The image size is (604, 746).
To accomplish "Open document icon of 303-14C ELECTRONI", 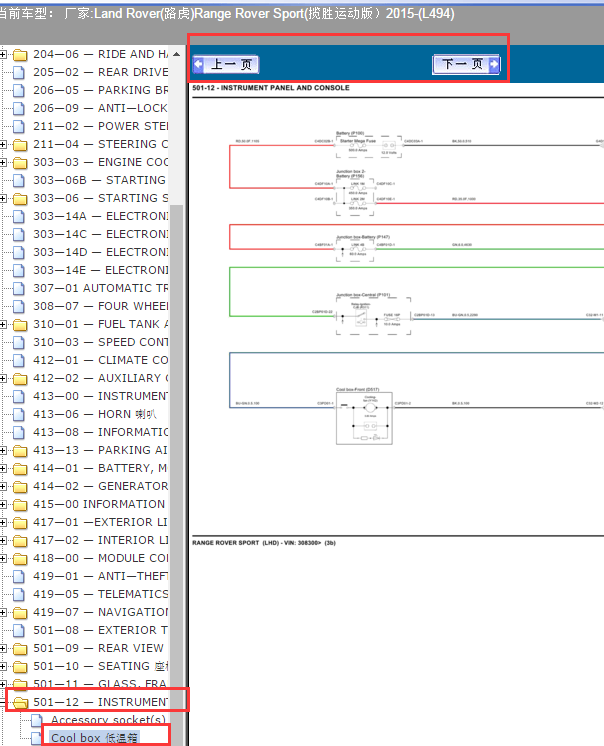I will 19,235.
